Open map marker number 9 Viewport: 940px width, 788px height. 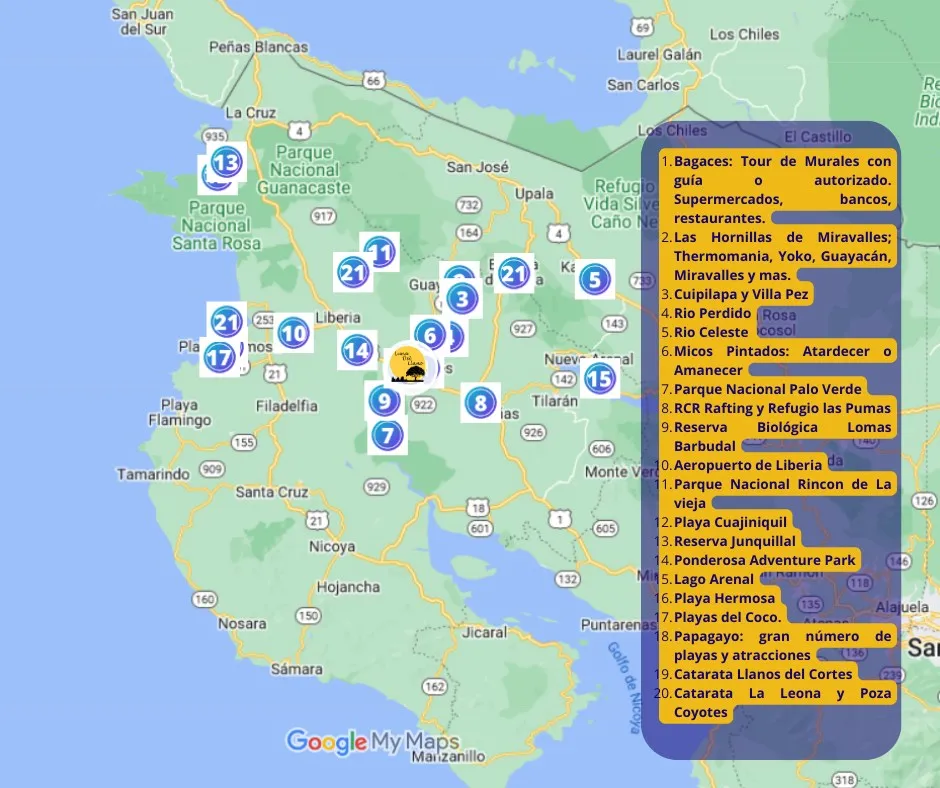pyautogui.click(x=384, y=401)
